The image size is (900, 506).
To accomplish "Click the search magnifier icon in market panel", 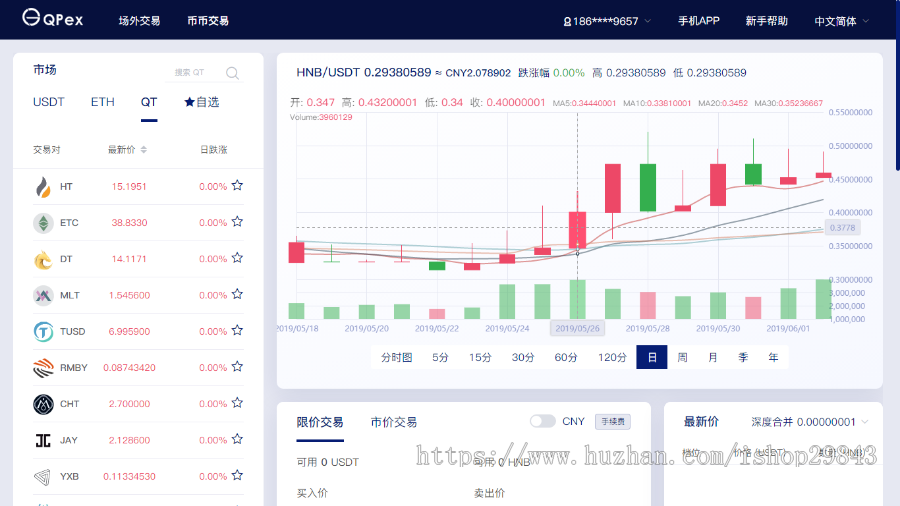I will (x=232, y=73).
